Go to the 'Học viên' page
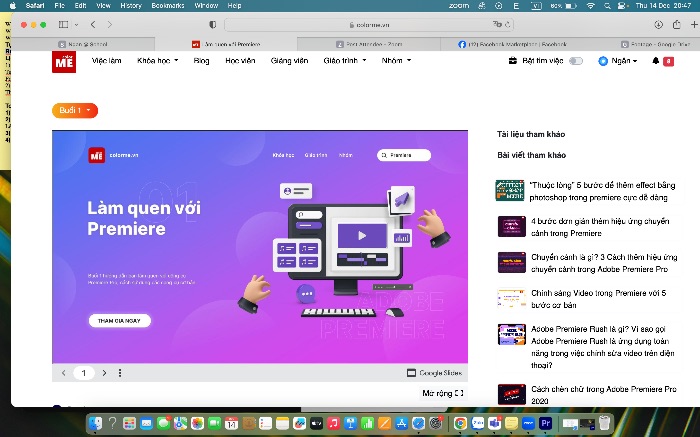The width and height of the screenshot is (700, 437). (x=240, y=60)
